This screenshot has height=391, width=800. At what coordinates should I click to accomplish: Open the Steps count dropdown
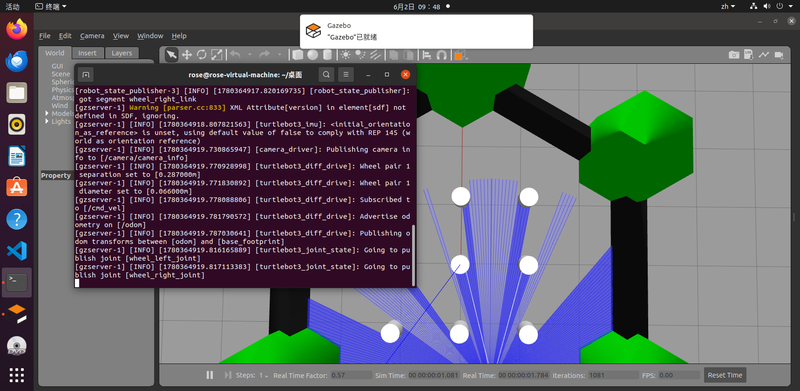[x=264, y=375]
